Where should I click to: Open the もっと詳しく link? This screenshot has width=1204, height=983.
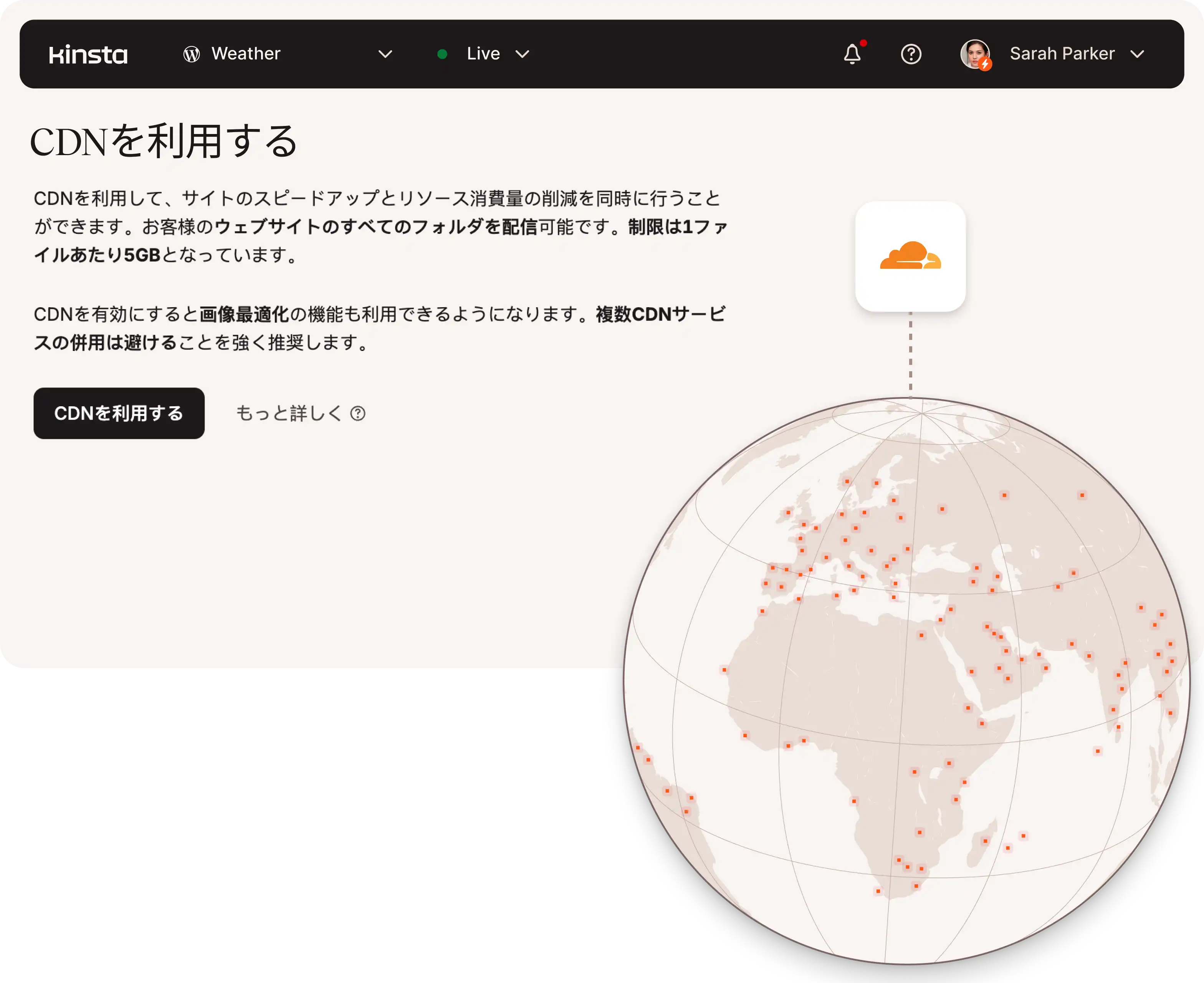289,413
